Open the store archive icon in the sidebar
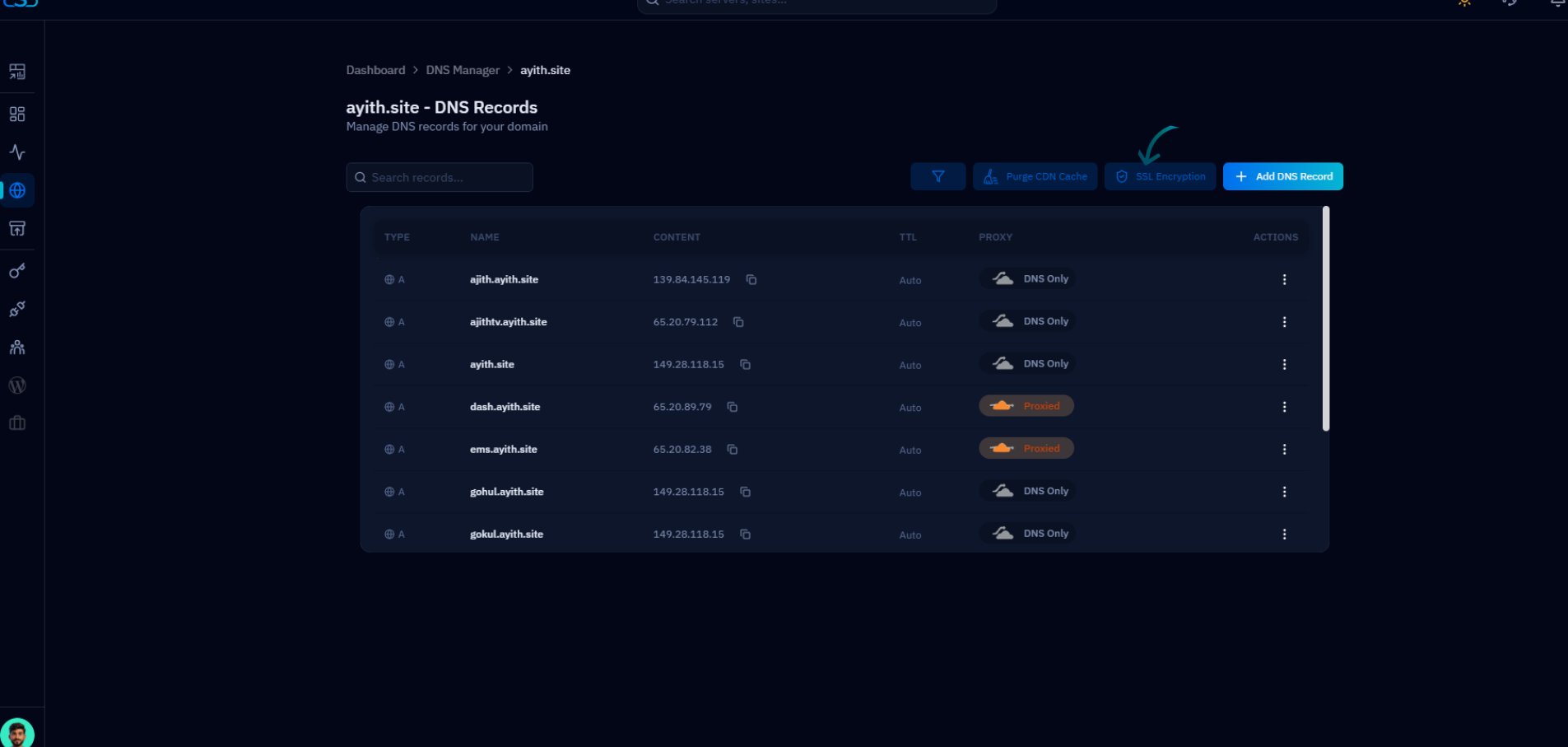The width and height of the screenshot is (1568, 747). [x=17, y=228]
